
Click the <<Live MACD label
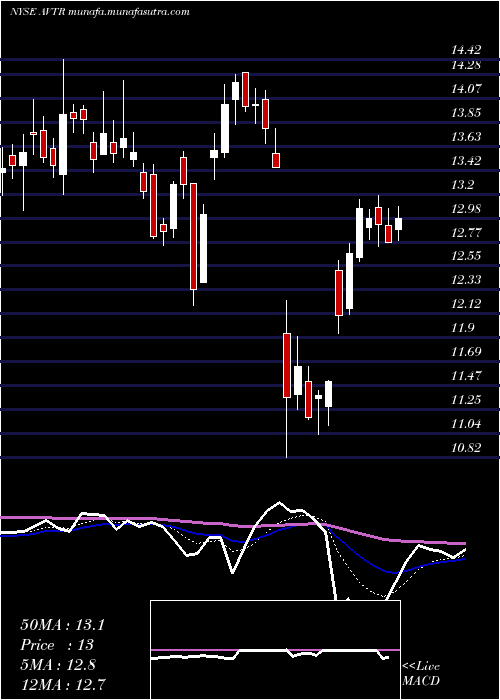click(x=421, y=674)
